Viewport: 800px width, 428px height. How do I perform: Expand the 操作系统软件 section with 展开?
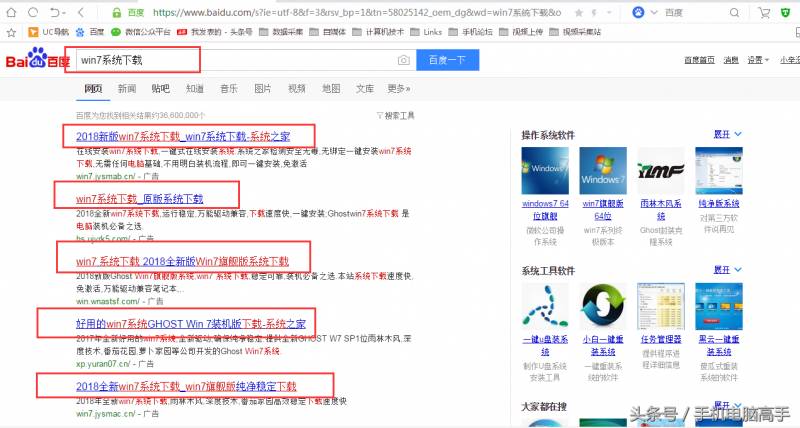pos(727,134)
